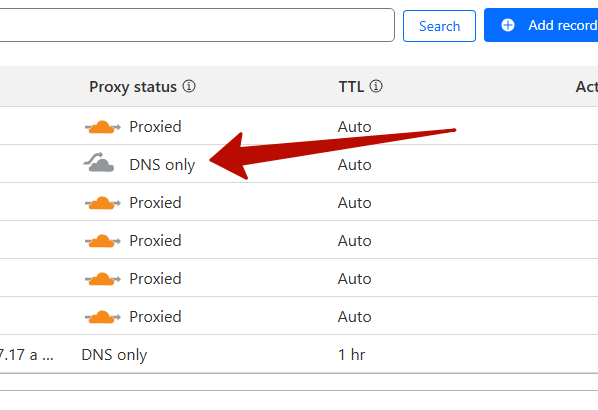Click the Search button
598x410 pixels.
439,26
